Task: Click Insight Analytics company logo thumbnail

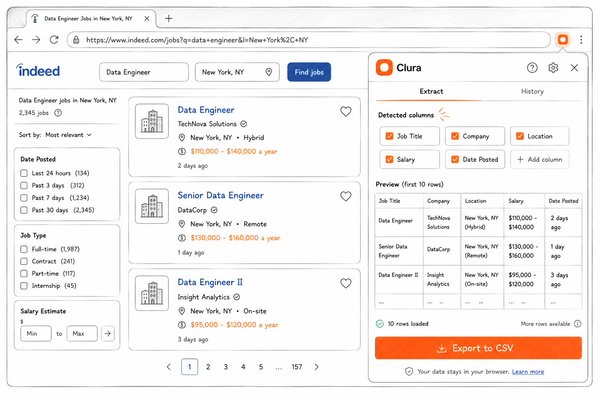Action: point(152,293)
